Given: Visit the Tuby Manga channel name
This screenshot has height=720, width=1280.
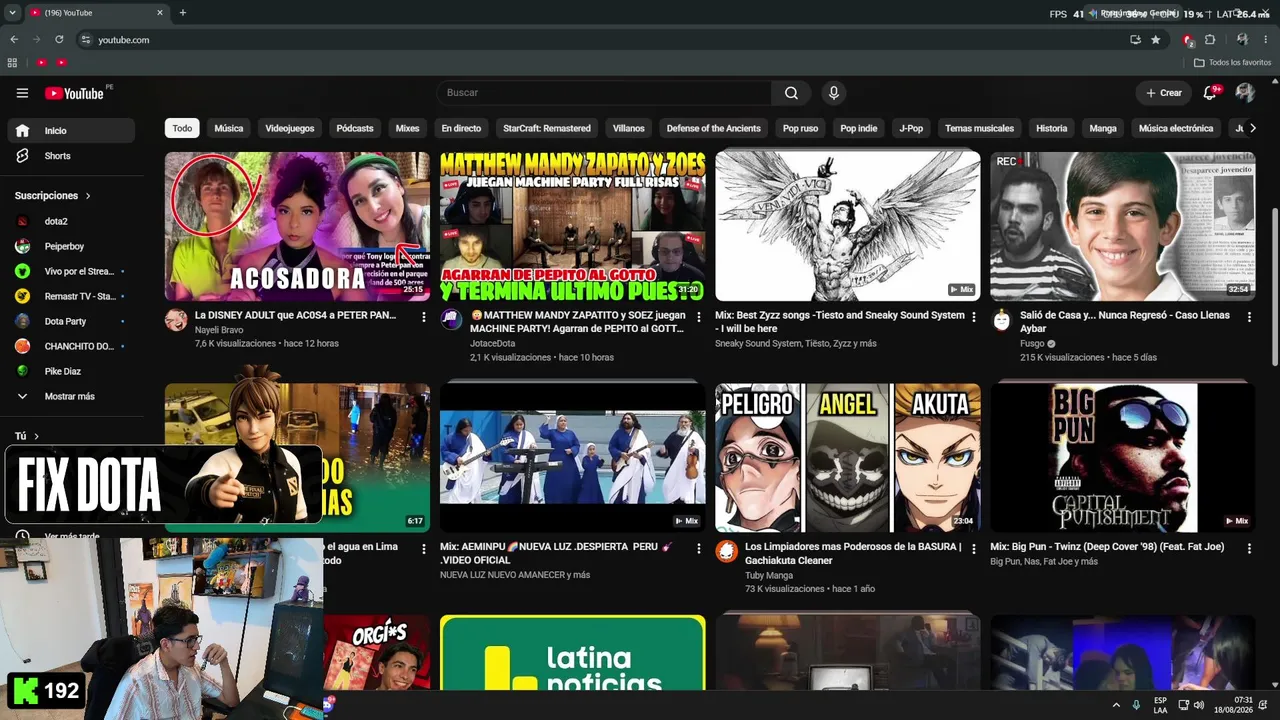Looking at the screenshot, I should click(x=769, y=575).
